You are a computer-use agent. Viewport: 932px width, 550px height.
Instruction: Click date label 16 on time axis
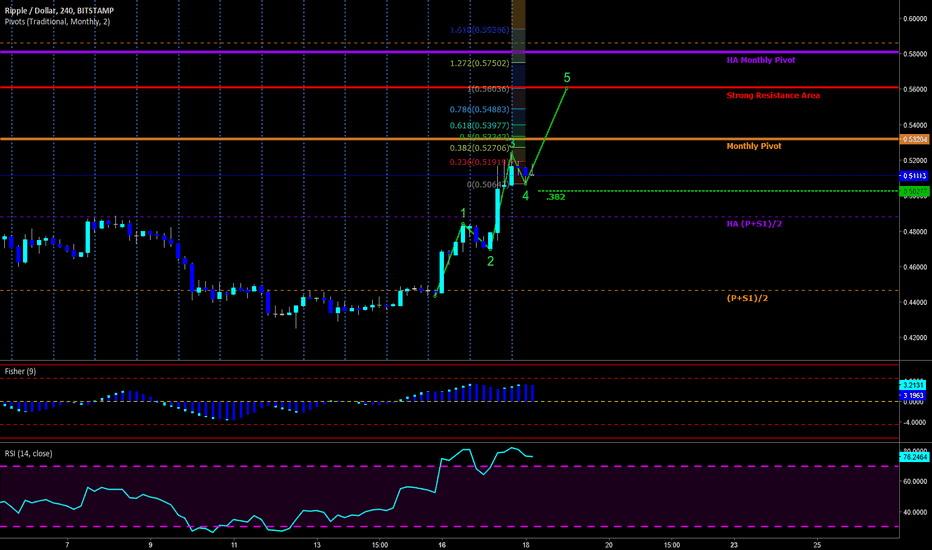click(442, 544)
